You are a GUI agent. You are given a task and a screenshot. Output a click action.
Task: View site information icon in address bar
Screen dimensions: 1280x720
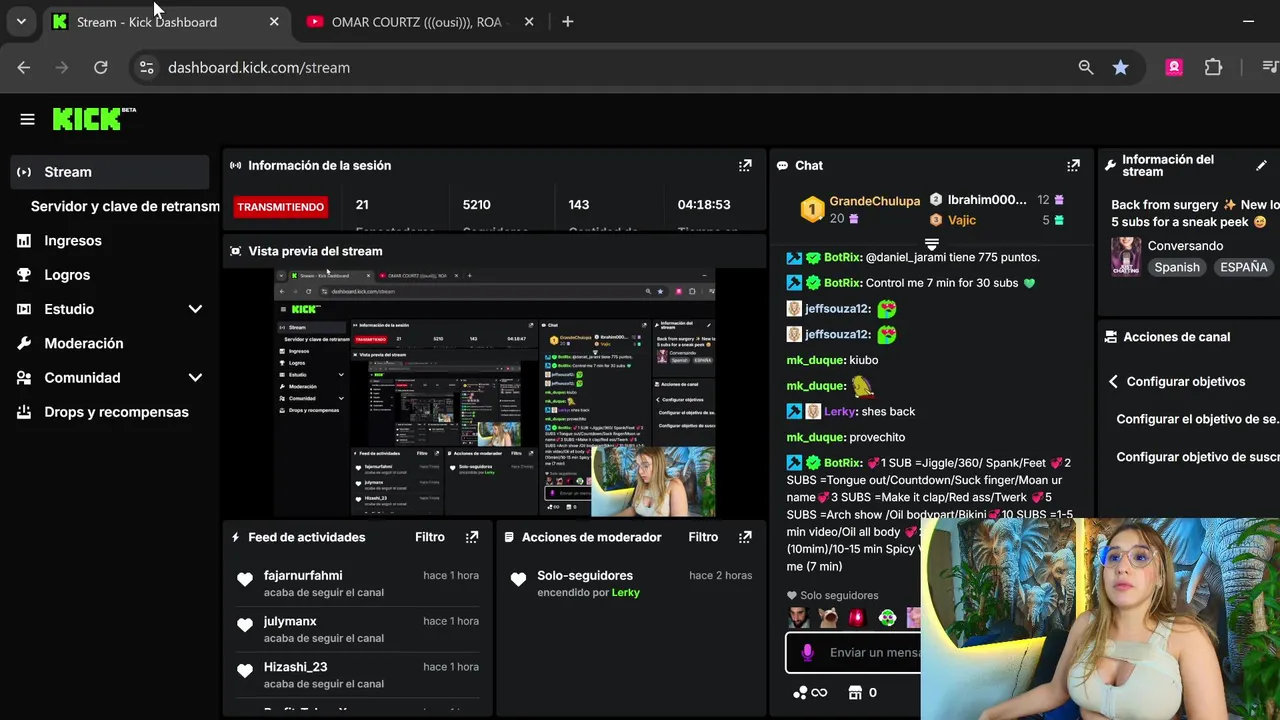click(146, 67)
